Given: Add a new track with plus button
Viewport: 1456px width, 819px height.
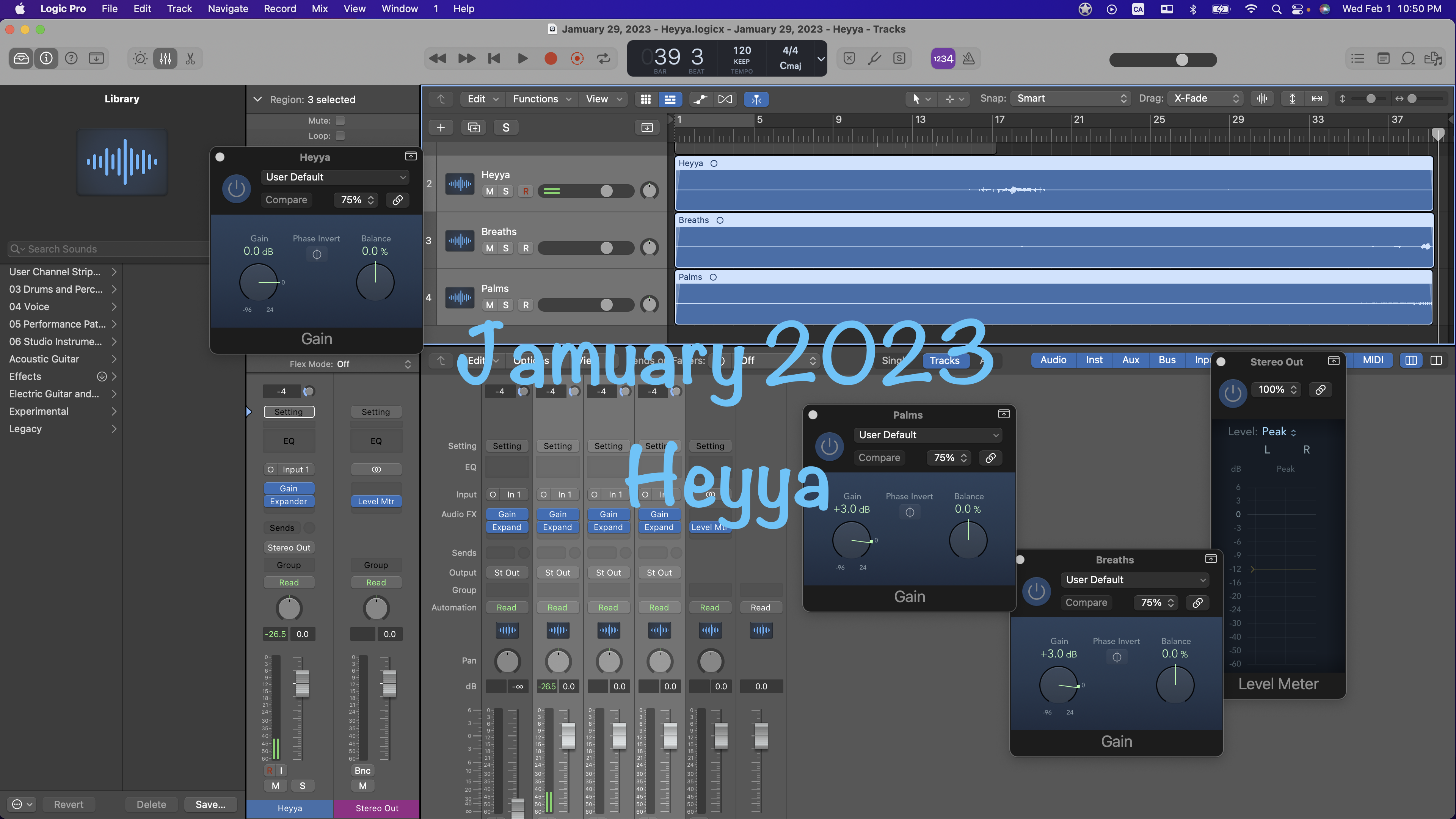Looking at the screenshot, I should [440, 128].
